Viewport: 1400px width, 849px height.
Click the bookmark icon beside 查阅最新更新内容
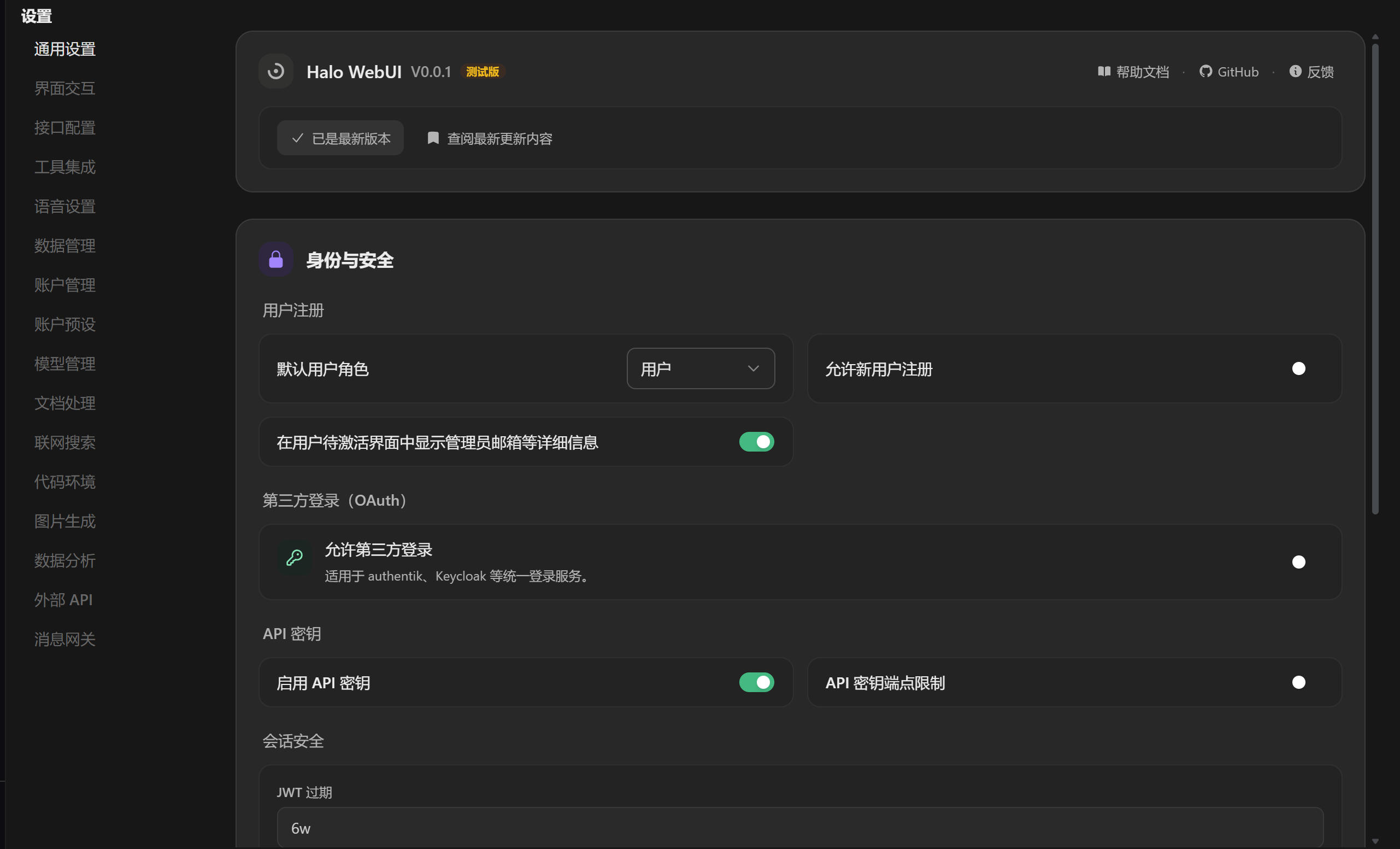click(433, 138)
